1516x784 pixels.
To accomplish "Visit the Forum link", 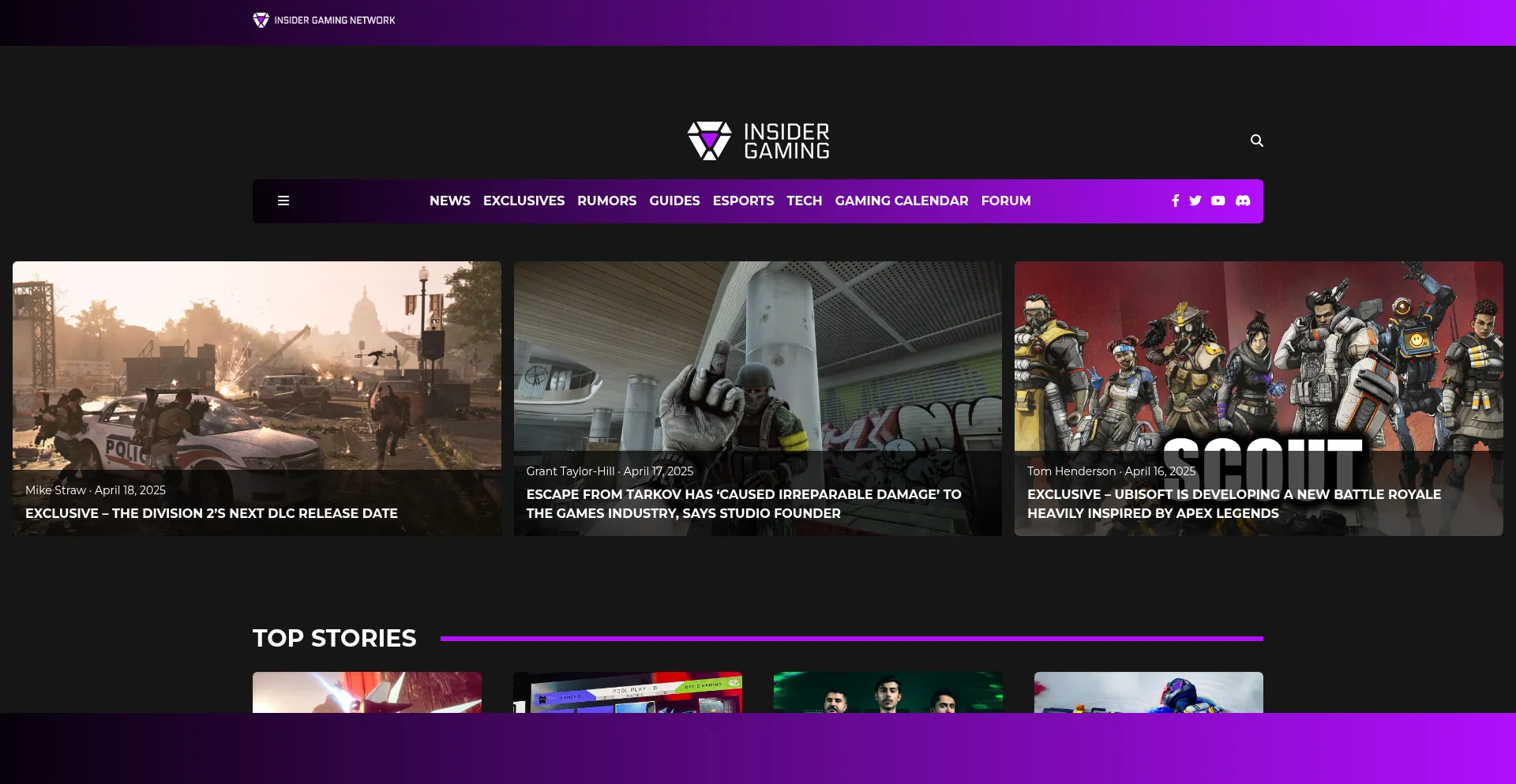I will pos(1005,201).
